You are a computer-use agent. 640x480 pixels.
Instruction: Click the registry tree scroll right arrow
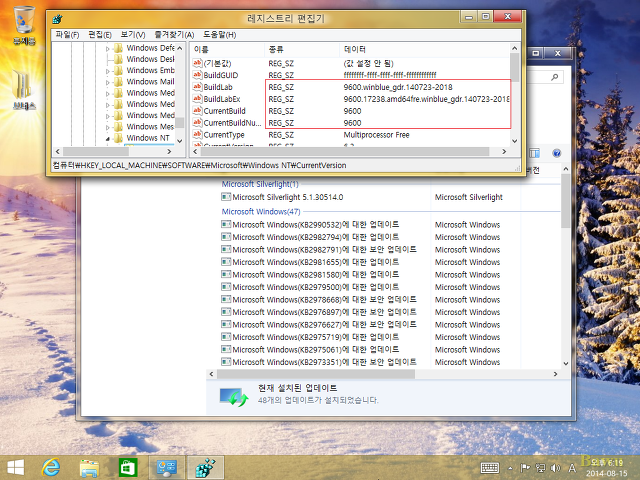(169, 151)
